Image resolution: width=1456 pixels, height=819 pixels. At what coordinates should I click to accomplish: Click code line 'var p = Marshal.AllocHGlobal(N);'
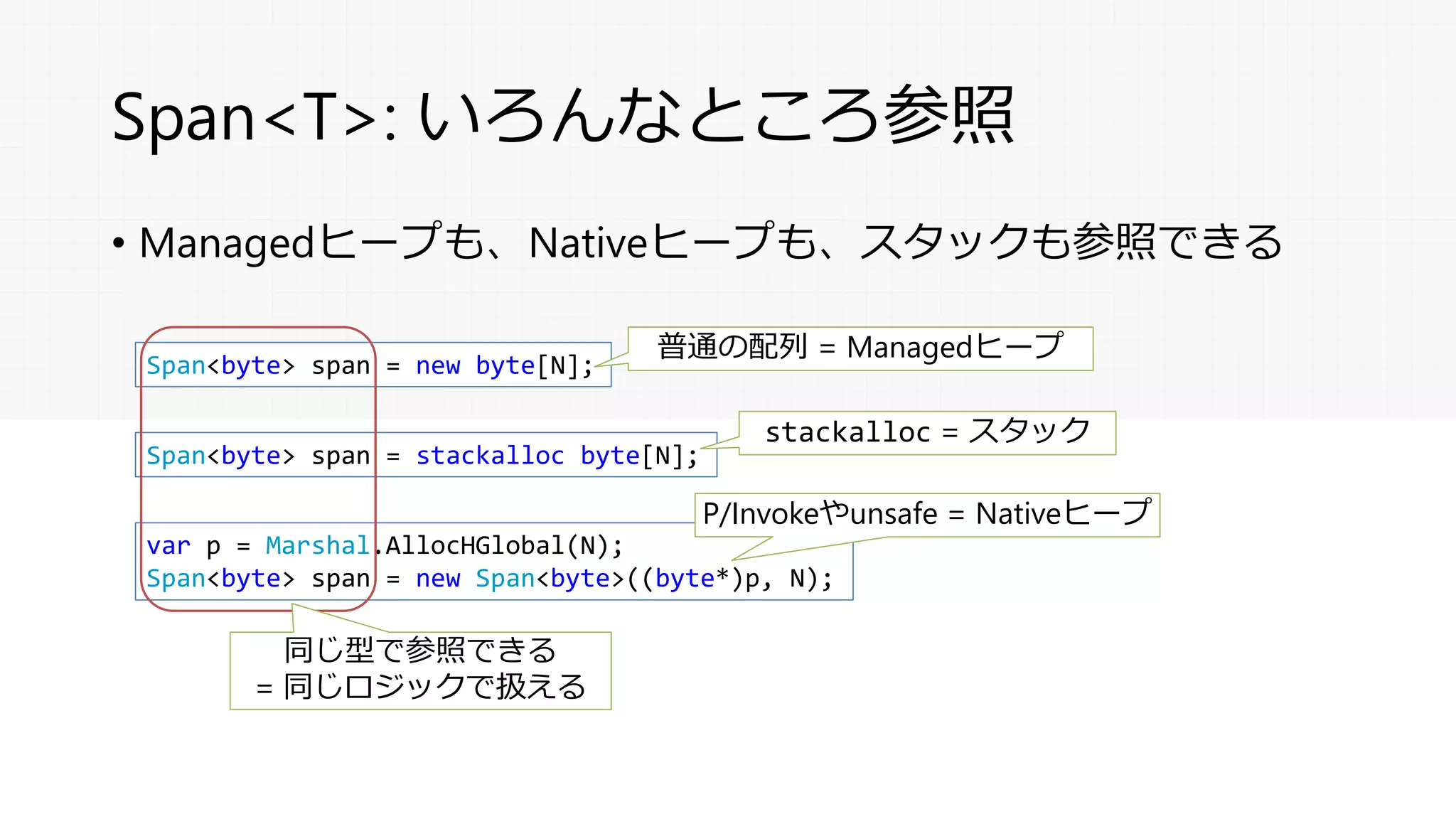385,546
